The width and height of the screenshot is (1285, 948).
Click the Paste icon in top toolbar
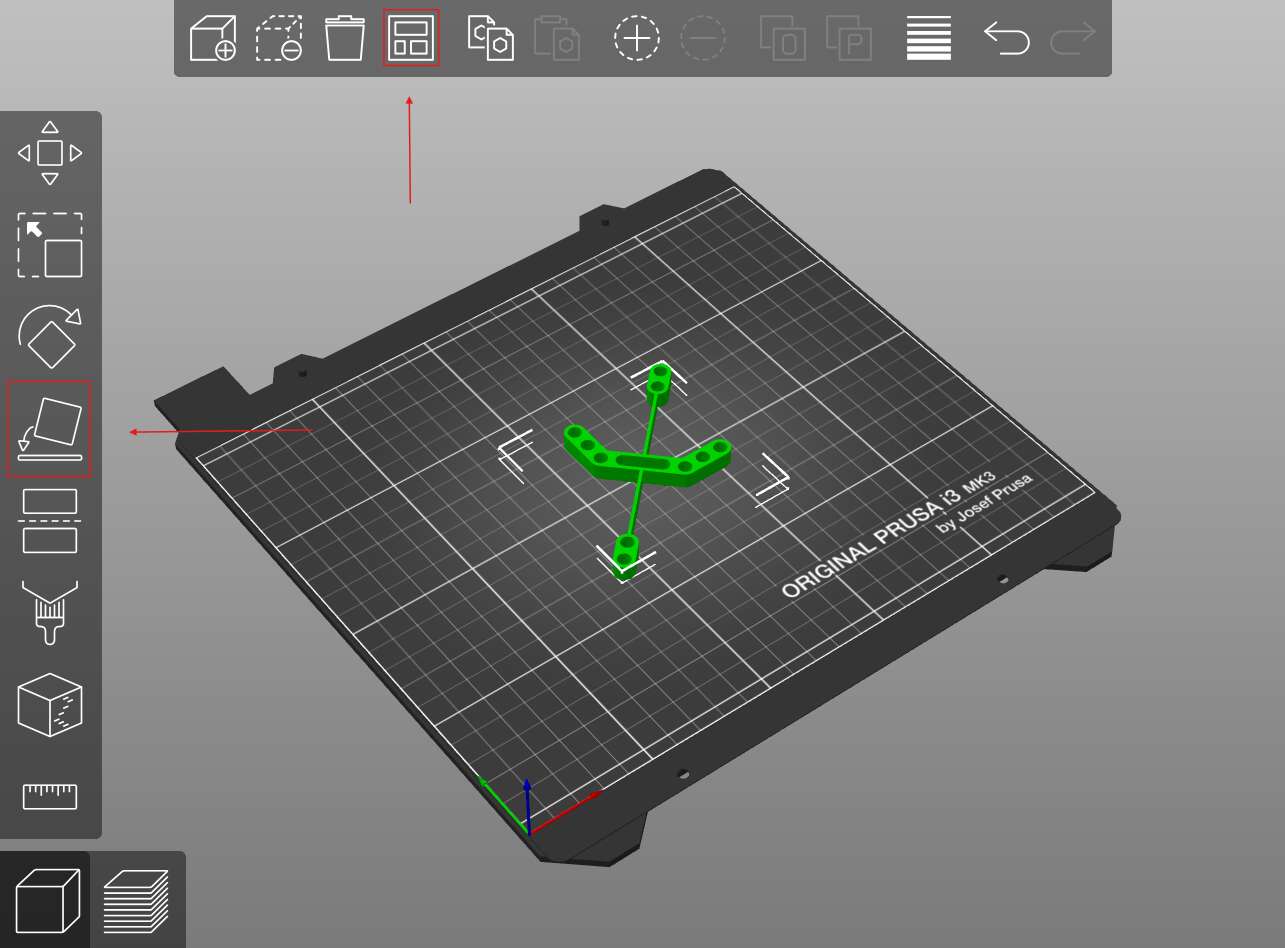coord(557,38)
